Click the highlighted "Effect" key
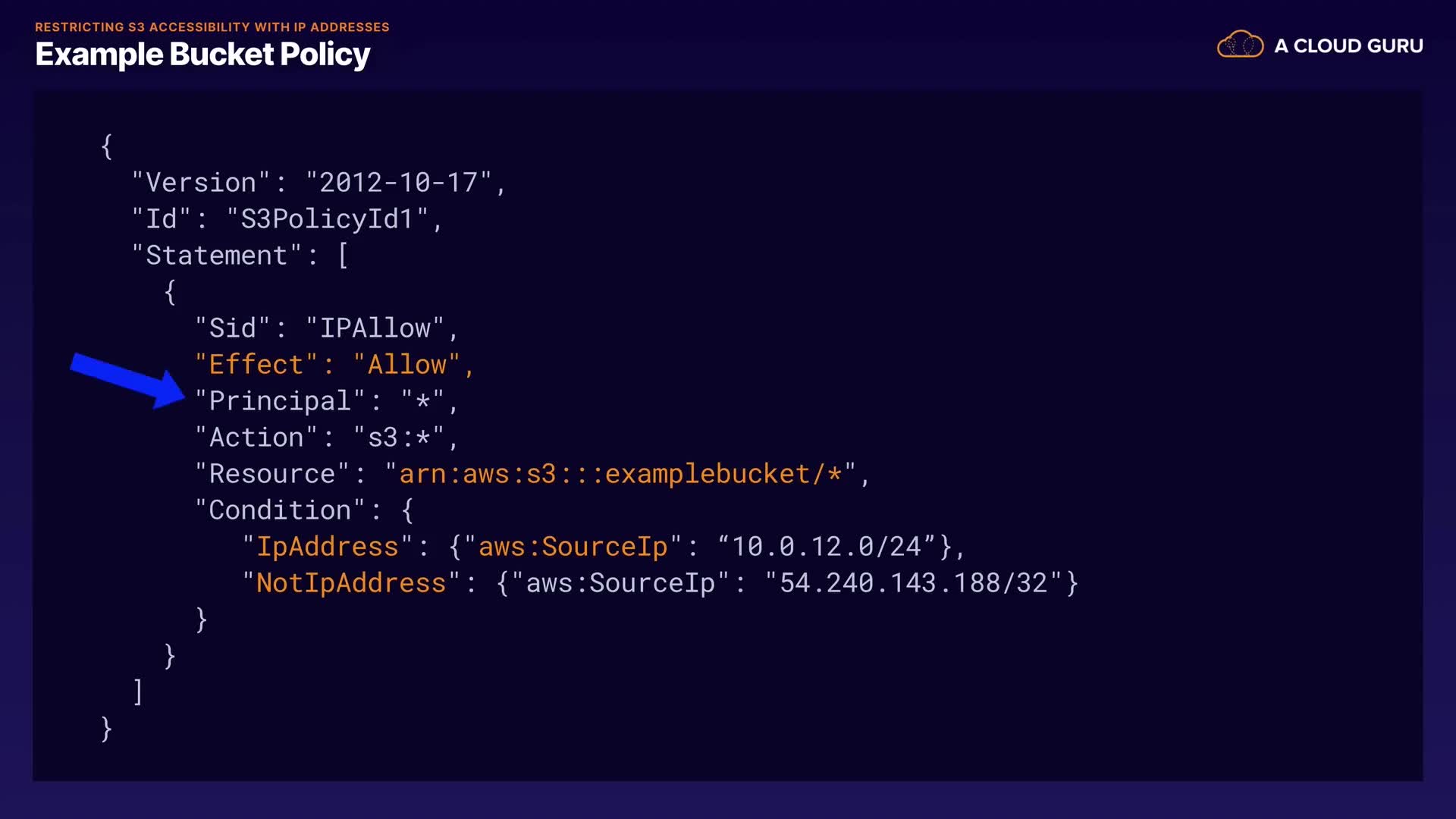1456x819 pixels. tap(256, 365)
